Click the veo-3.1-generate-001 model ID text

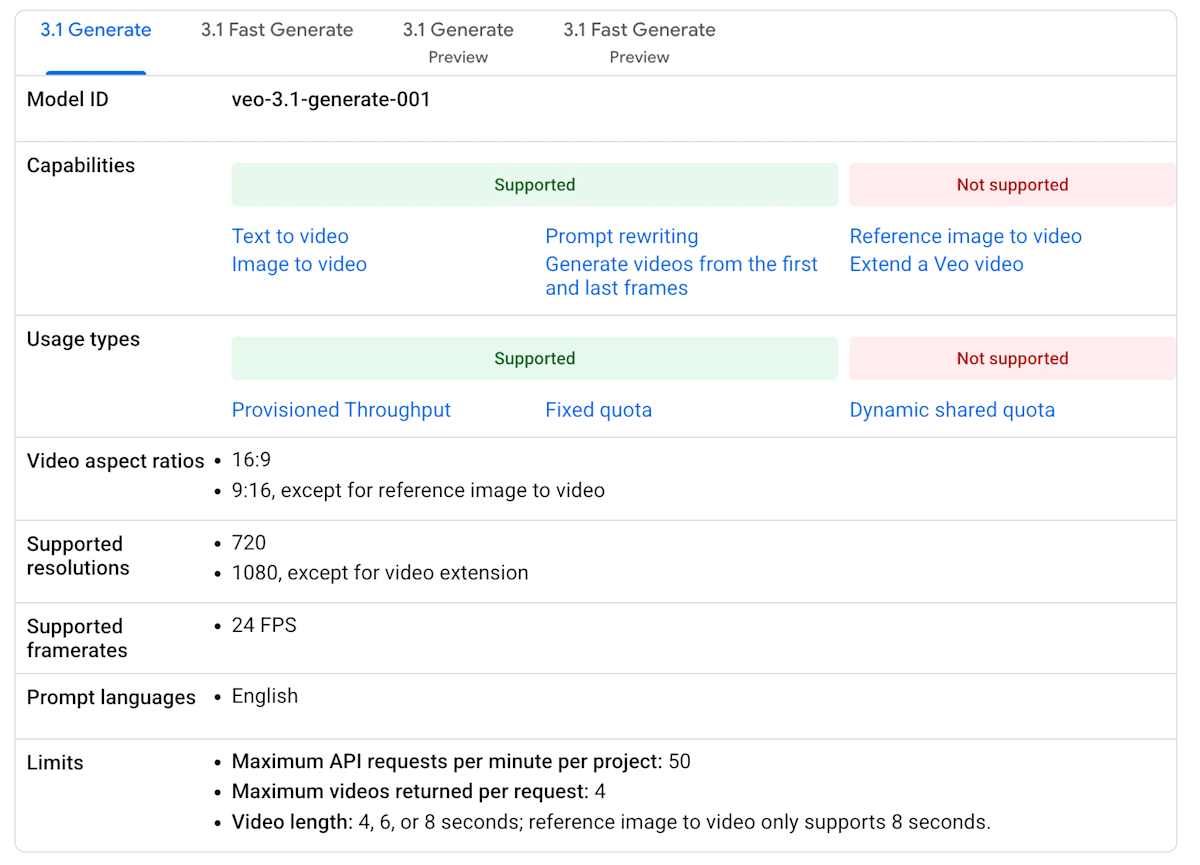coord(331,100)
